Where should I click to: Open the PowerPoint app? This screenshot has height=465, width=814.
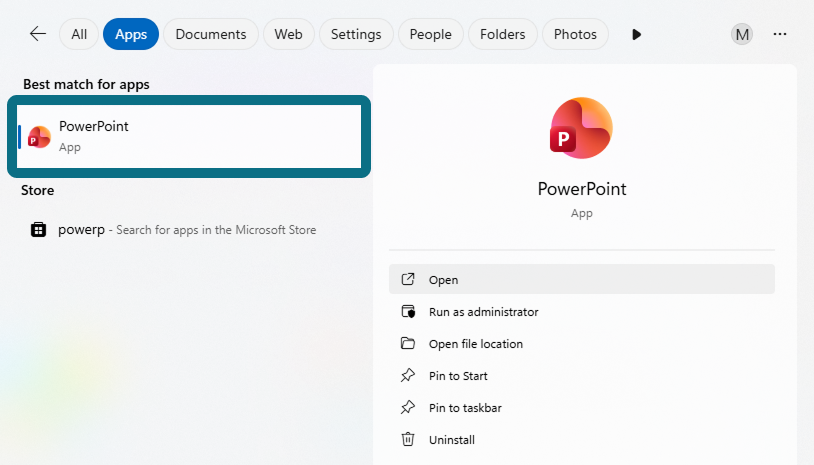tap(582, 279)
